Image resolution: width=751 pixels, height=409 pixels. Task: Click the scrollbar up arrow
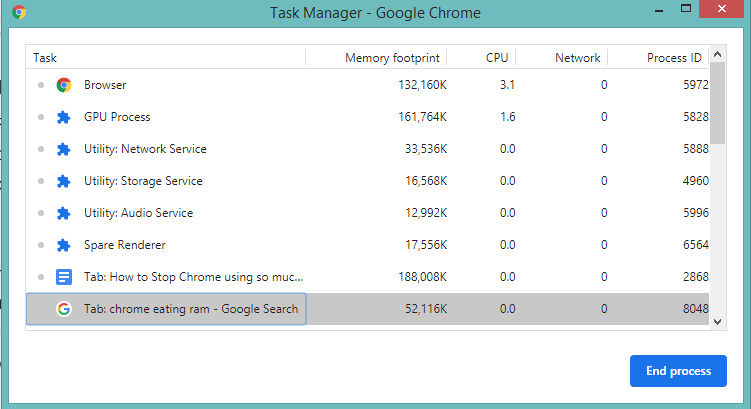(x=717, y=55)
